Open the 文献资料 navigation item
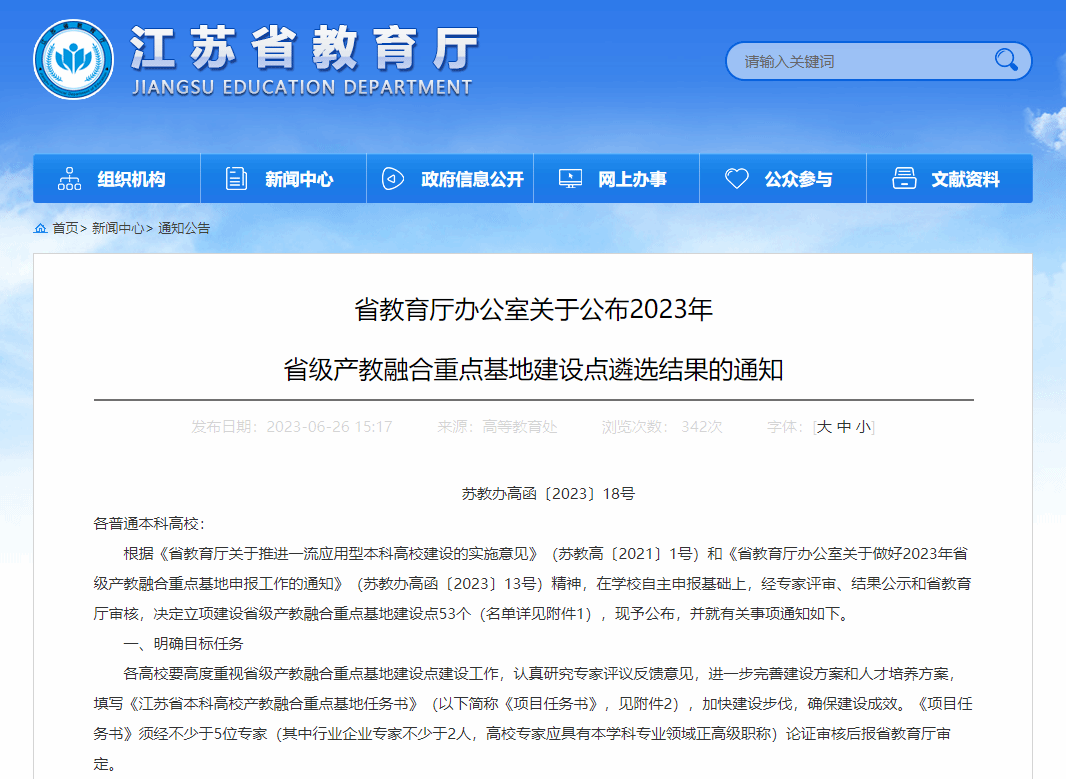Screen dimensions: 1066x779 point(965,180)
